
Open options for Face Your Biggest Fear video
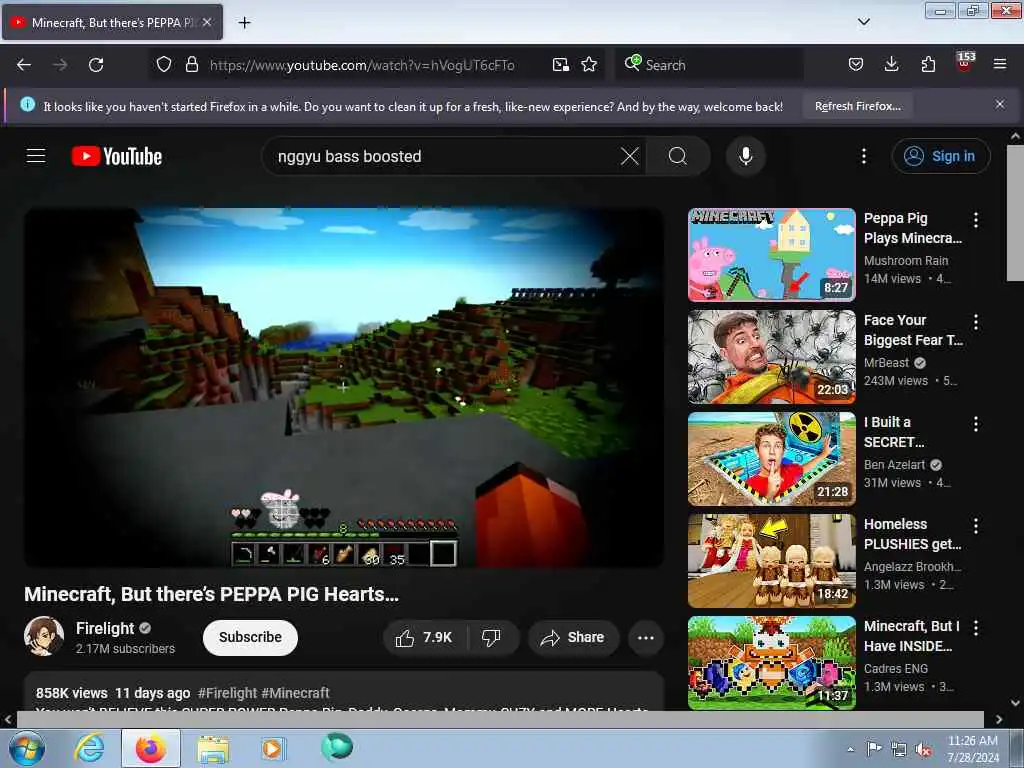[976, 321]
